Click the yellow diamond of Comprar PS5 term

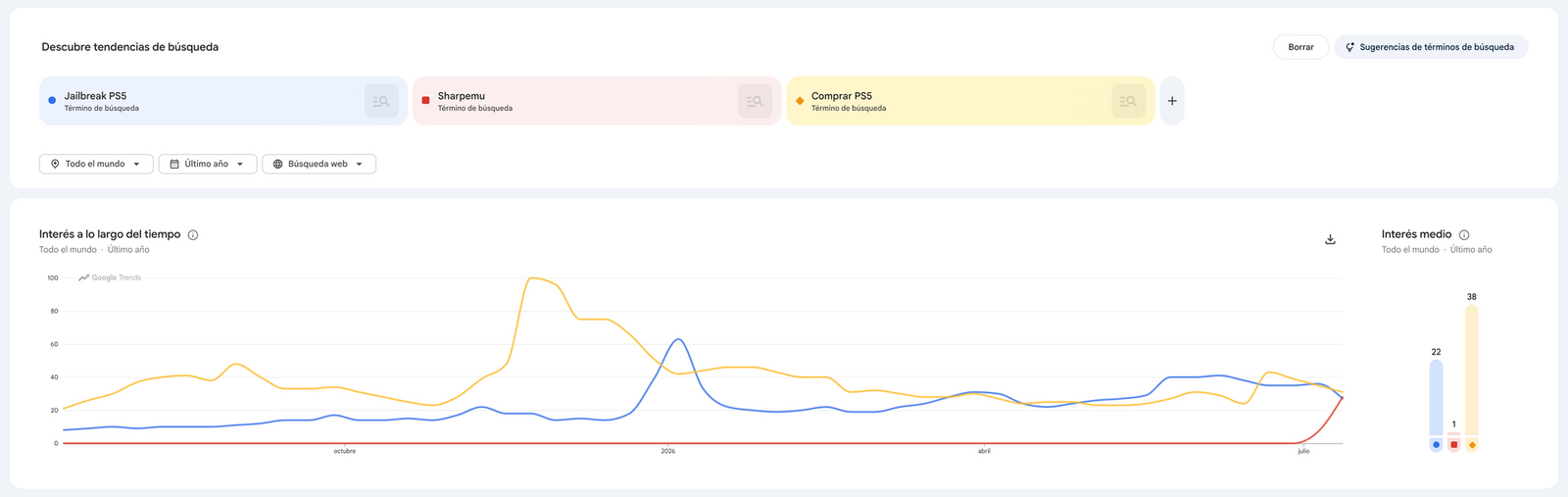point(800,101)
